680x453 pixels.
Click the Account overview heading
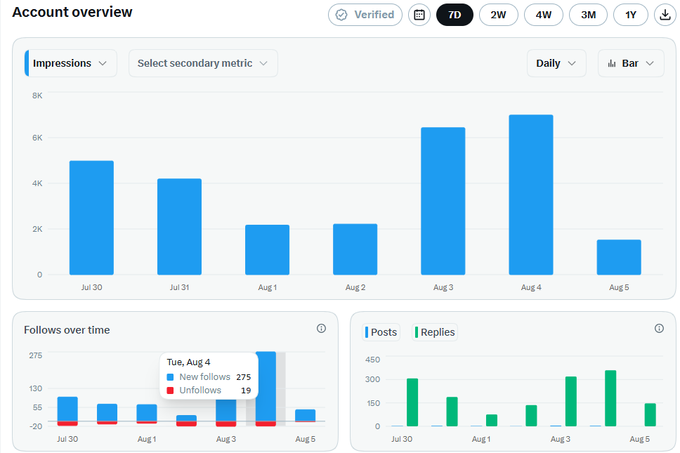(72, 12)
